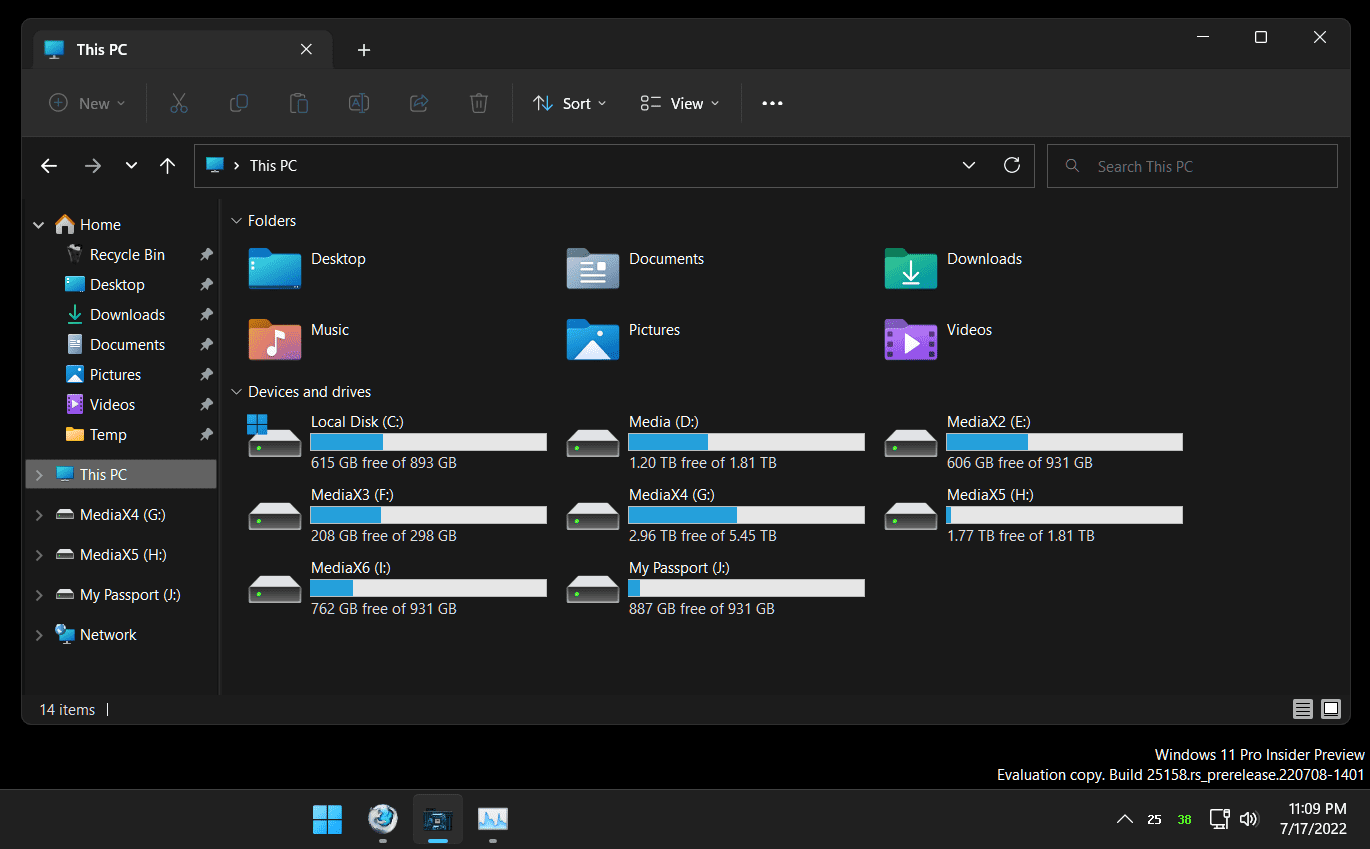The image size is (1370, 849).
Task: Click the Rename icon in toolbar
Action: (359, 103)
